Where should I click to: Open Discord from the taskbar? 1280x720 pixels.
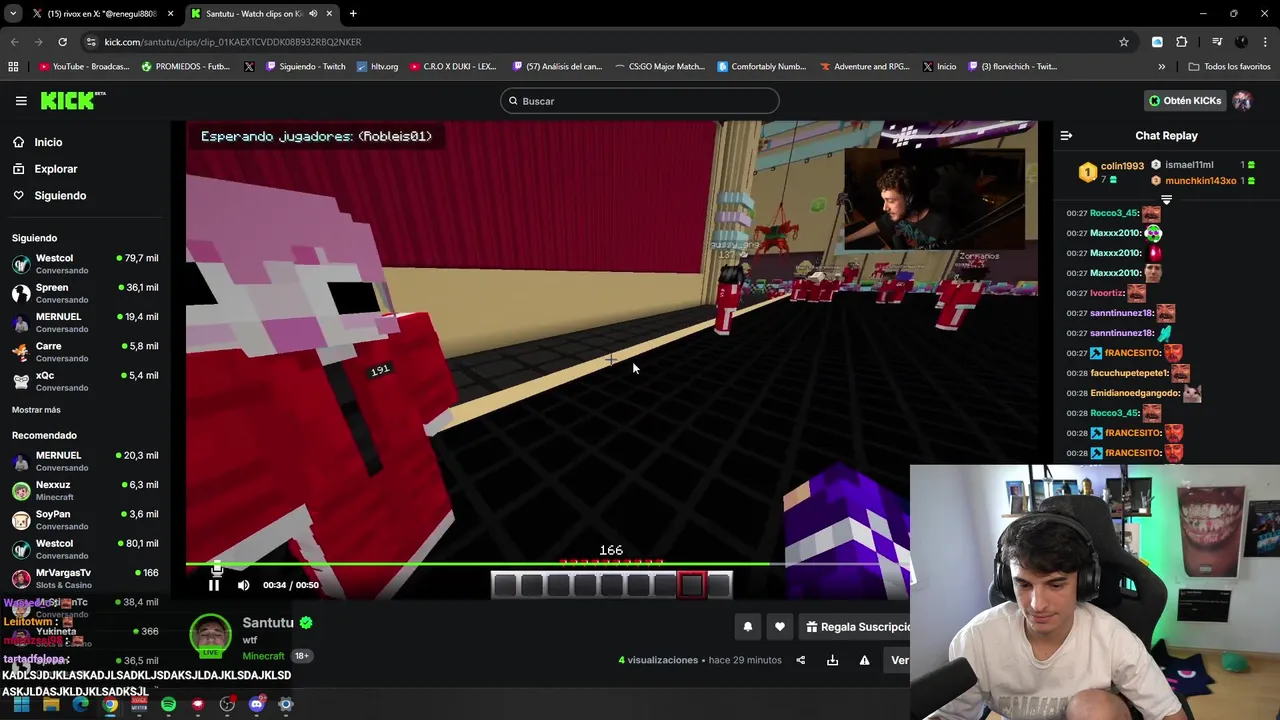pyautogui.click(x=256, y=705)
